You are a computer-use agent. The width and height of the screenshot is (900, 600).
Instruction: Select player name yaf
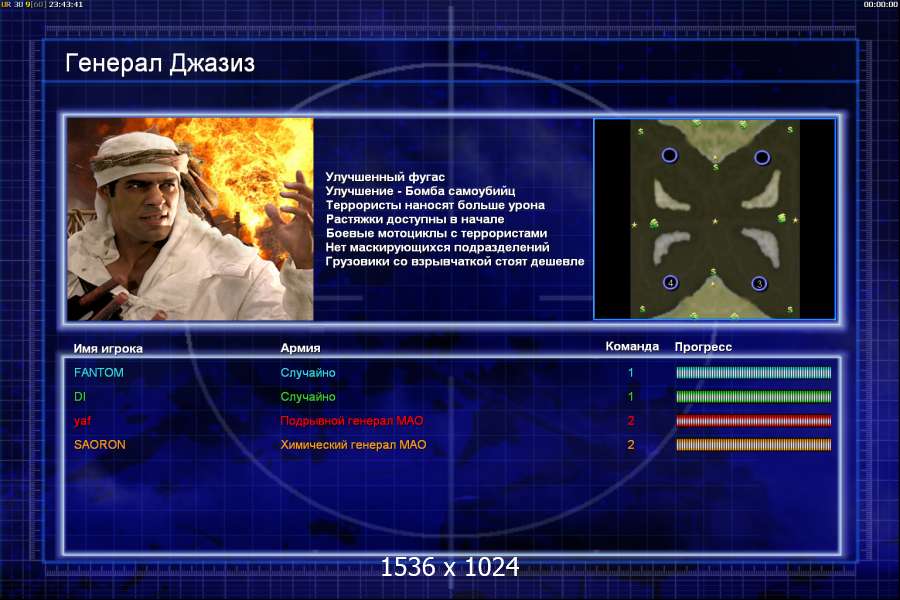pos(83,421)
